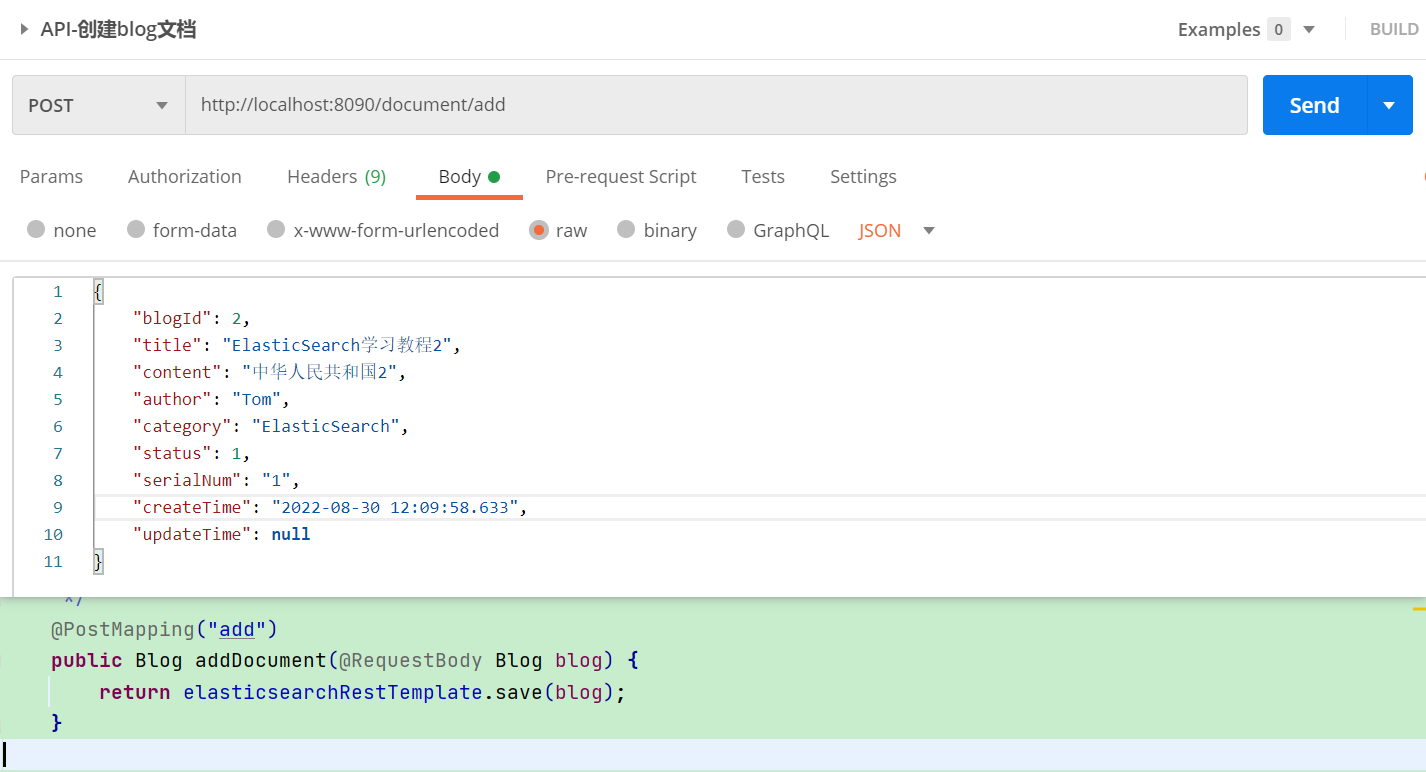Click the "blogId" line in body editor
Screen dimensions: 1426x772
(191, 318)
